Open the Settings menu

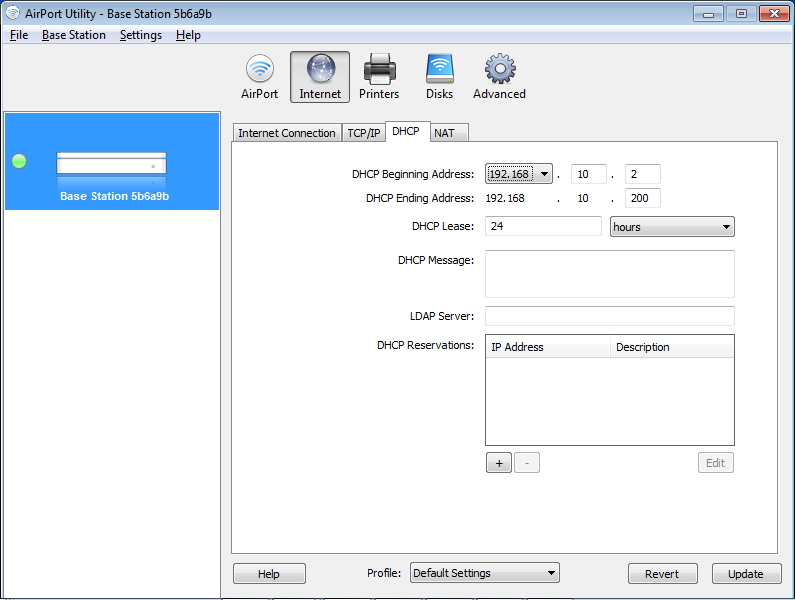tap(140, 35)
